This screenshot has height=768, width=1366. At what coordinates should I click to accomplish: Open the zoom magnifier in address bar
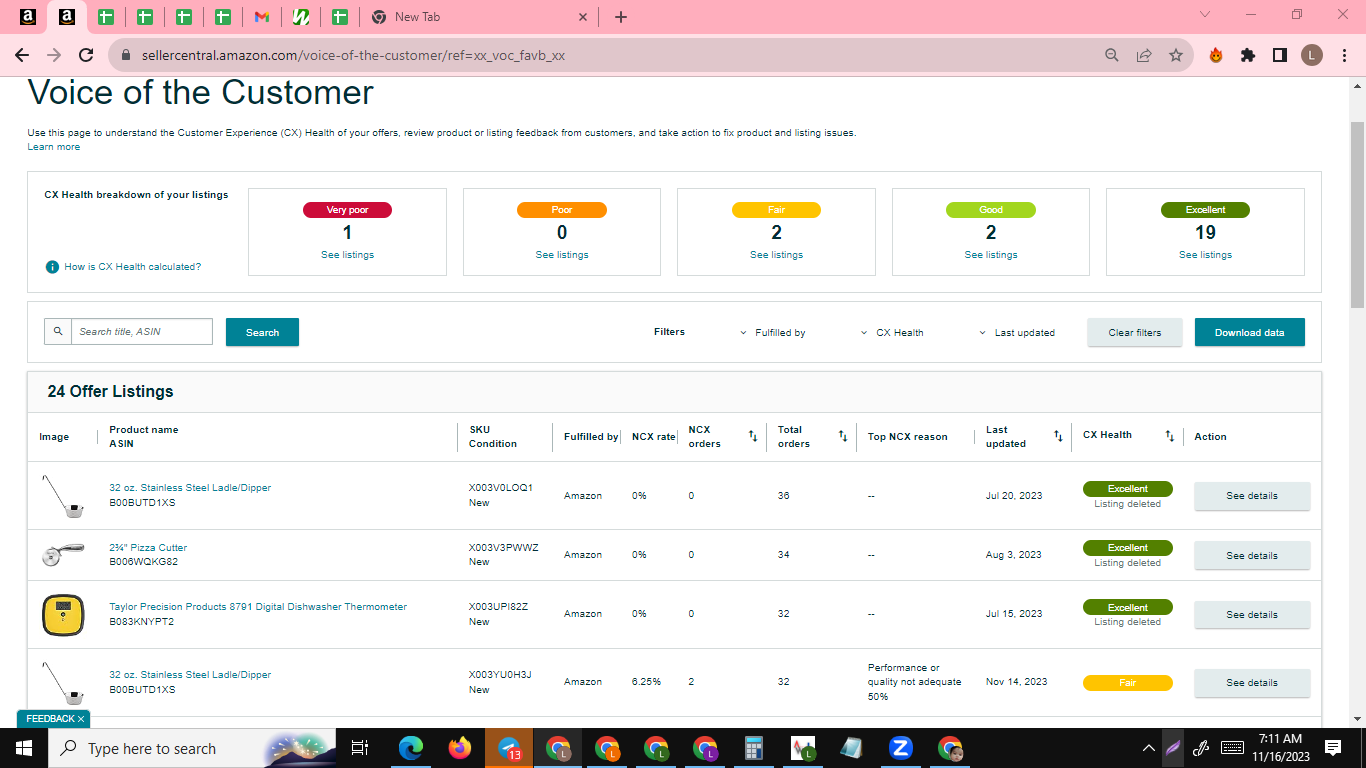(1112, 55)
